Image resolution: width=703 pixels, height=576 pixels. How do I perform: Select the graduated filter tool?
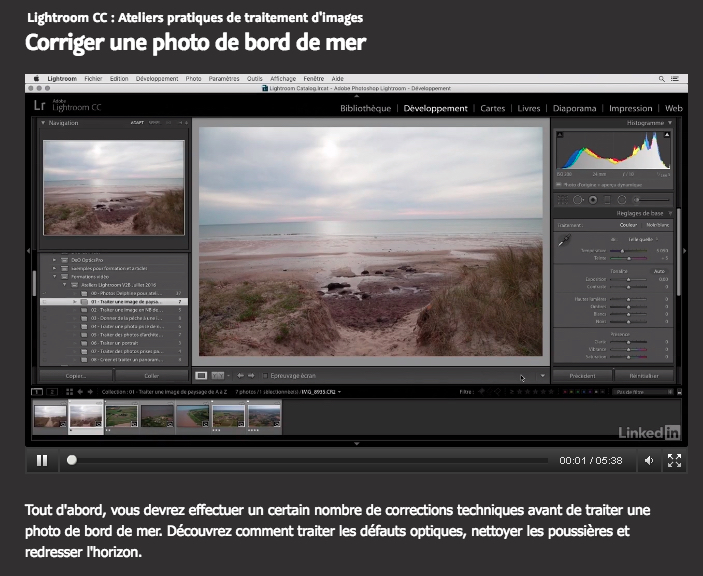[x=608, y=200]
